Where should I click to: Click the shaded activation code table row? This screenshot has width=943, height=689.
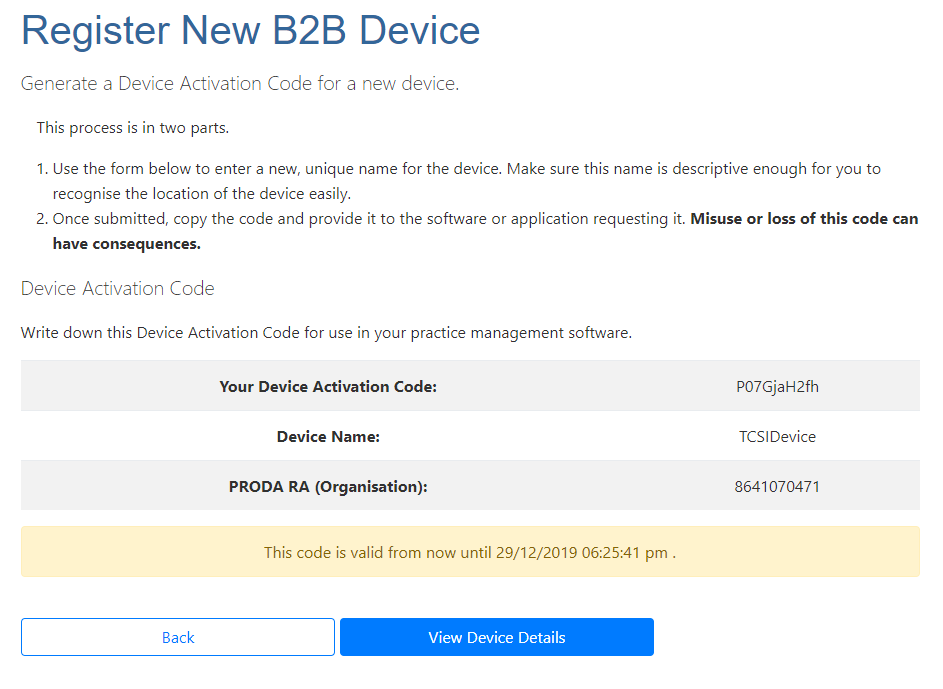(x=470, y=386)
